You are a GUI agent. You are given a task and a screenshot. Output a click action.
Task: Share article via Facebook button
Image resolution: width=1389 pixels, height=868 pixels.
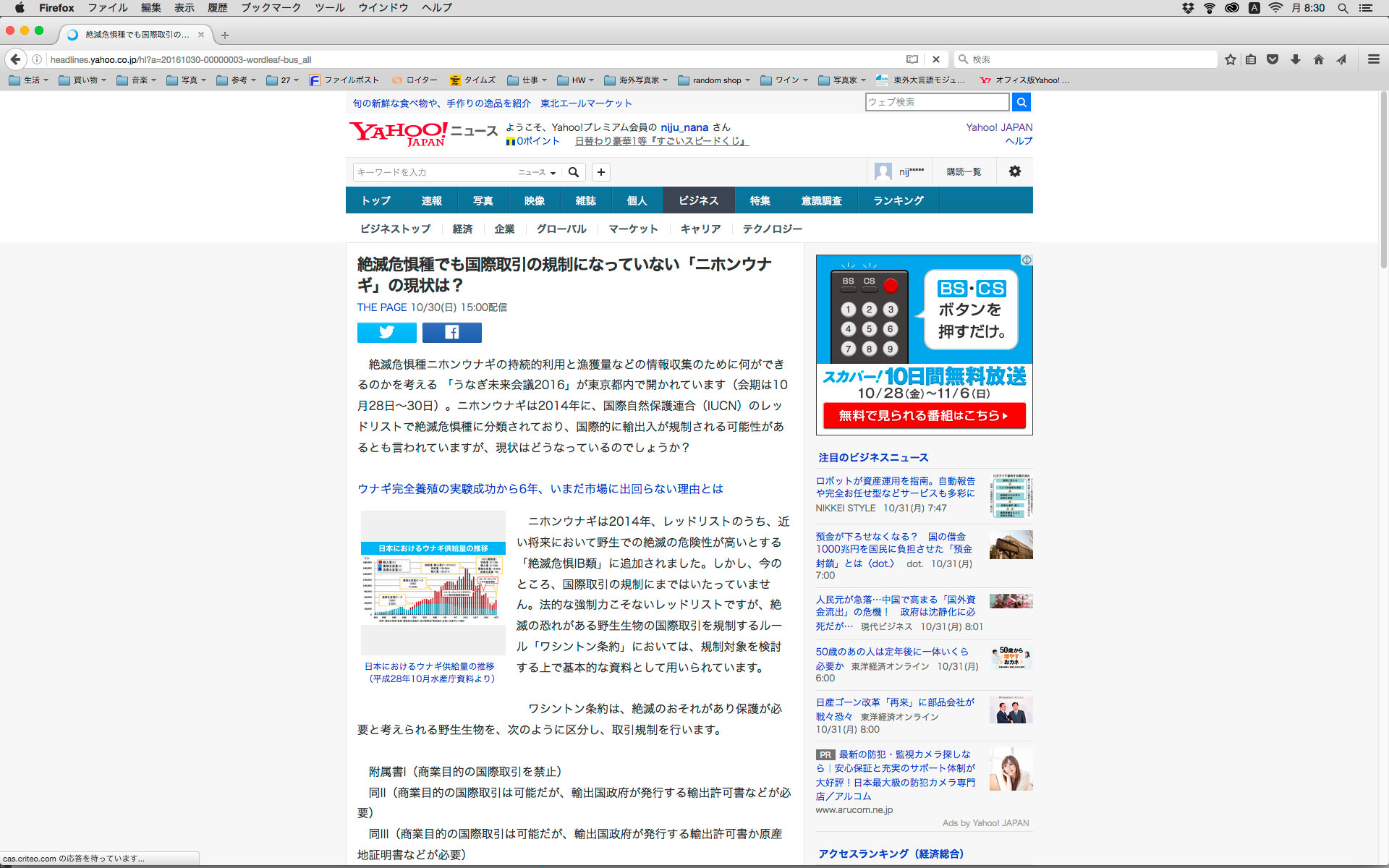pyautogui.click(x=451, y=332)
